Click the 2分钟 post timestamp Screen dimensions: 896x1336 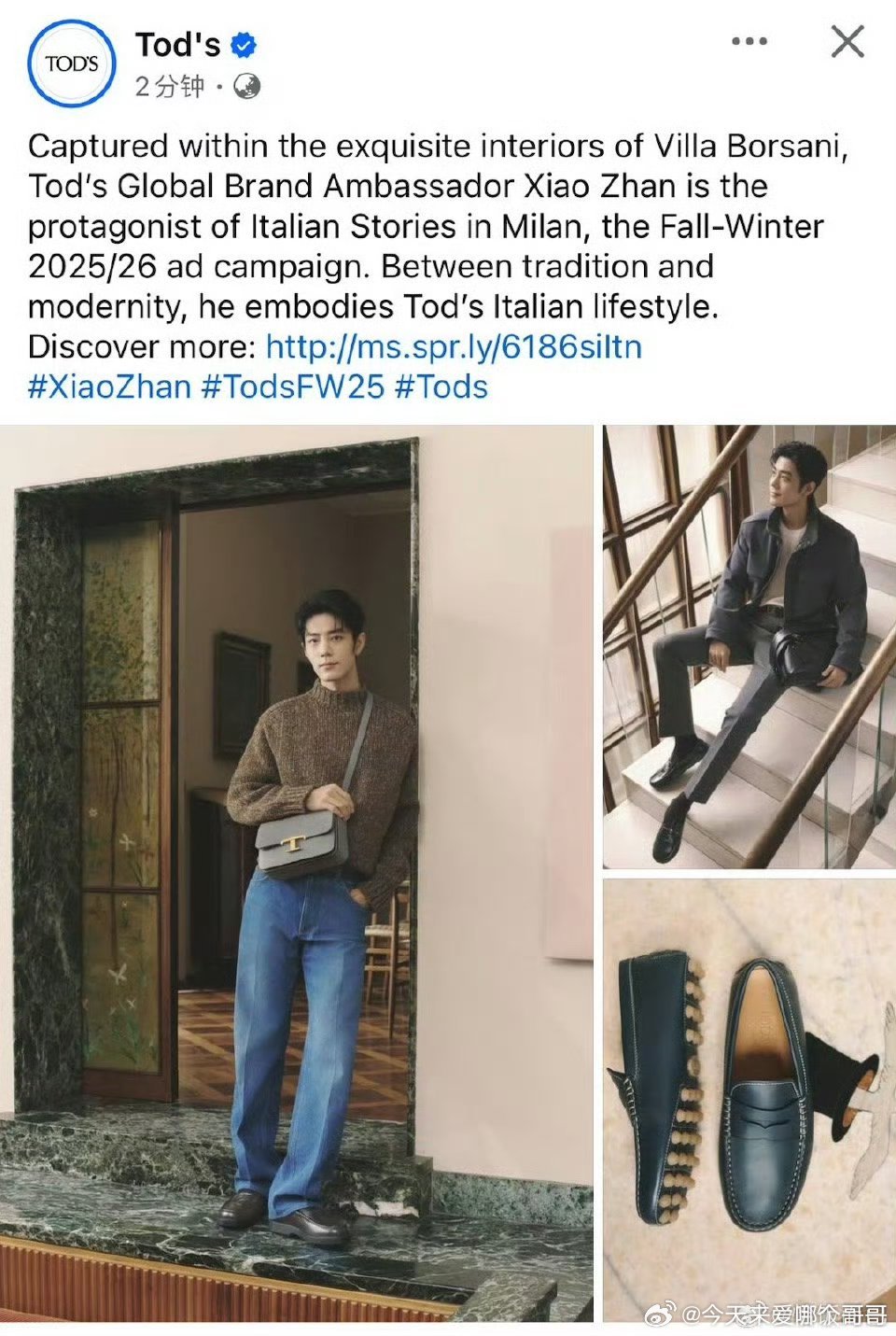click(169, 87)
